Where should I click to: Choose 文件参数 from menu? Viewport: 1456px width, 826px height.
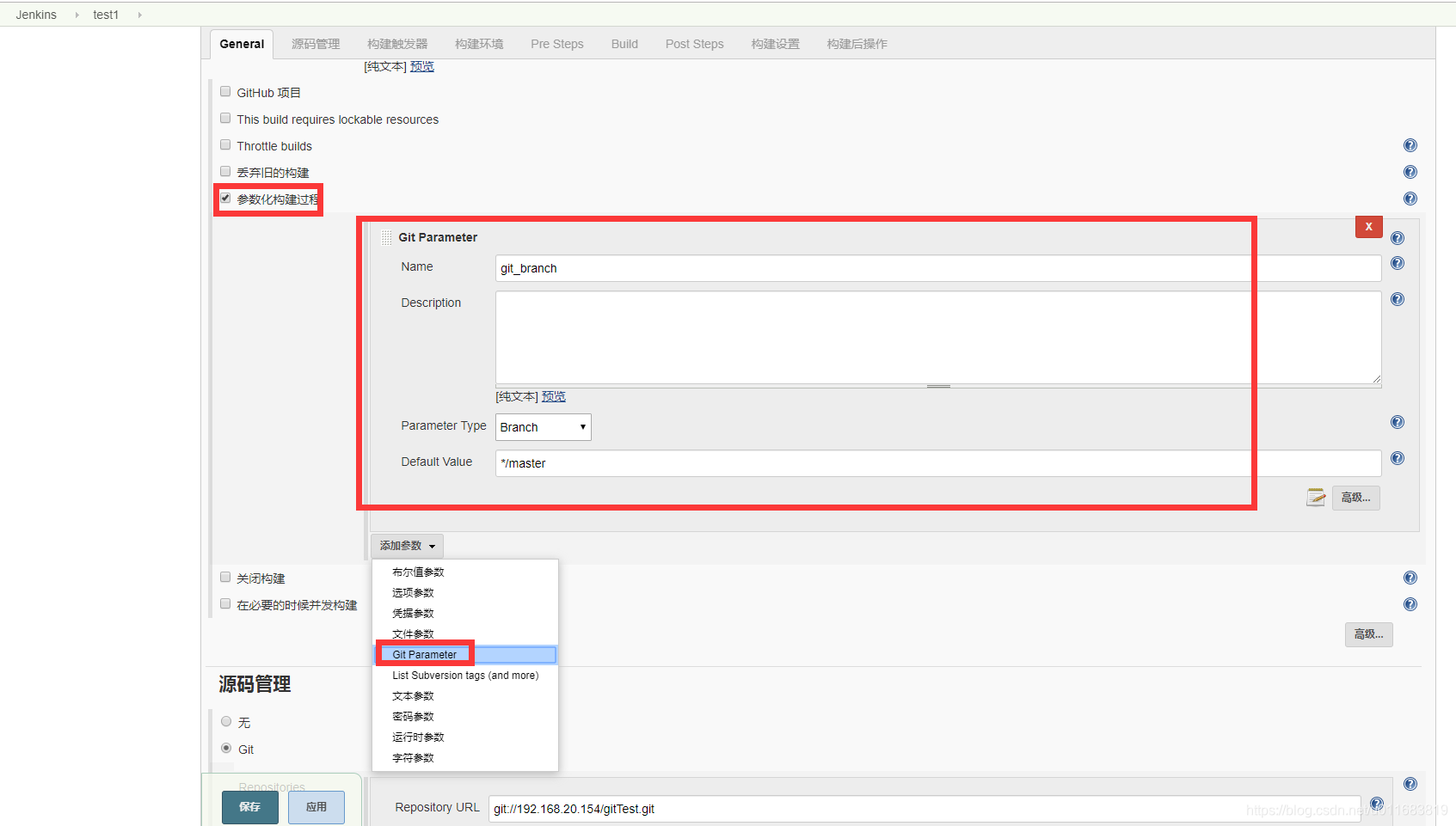(x=465, y=634)
